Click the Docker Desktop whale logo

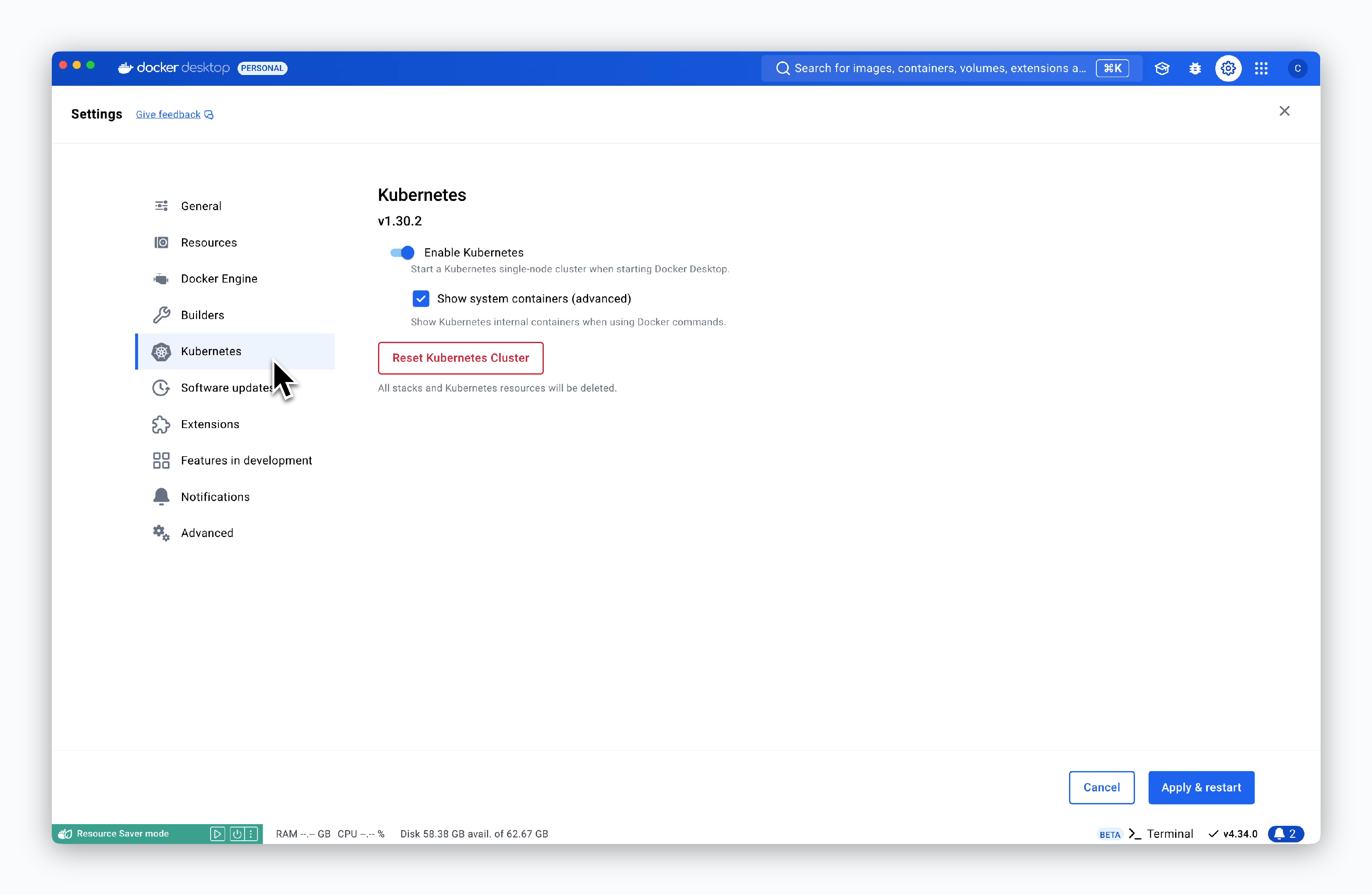[x=125, y=68]
